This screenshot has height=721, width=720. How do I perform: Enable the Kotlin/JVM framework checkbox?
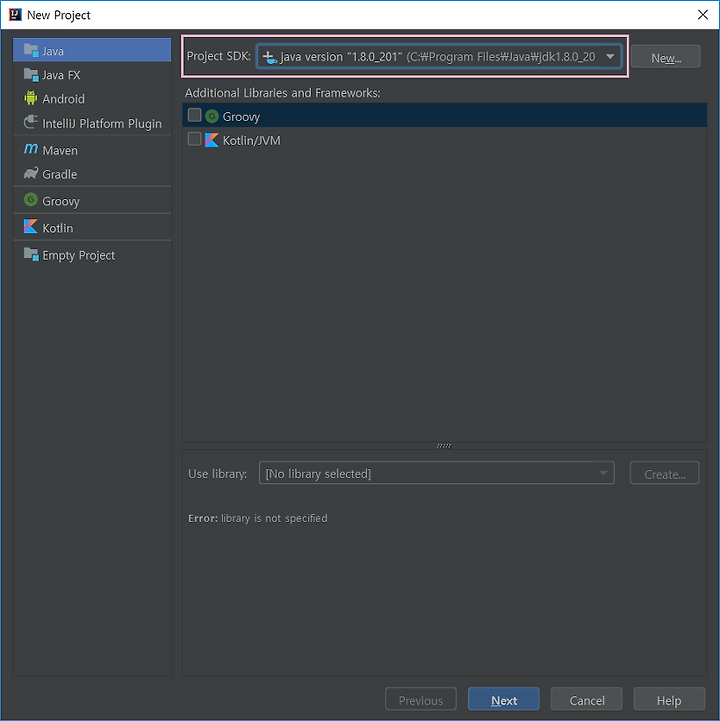point(194,139)
